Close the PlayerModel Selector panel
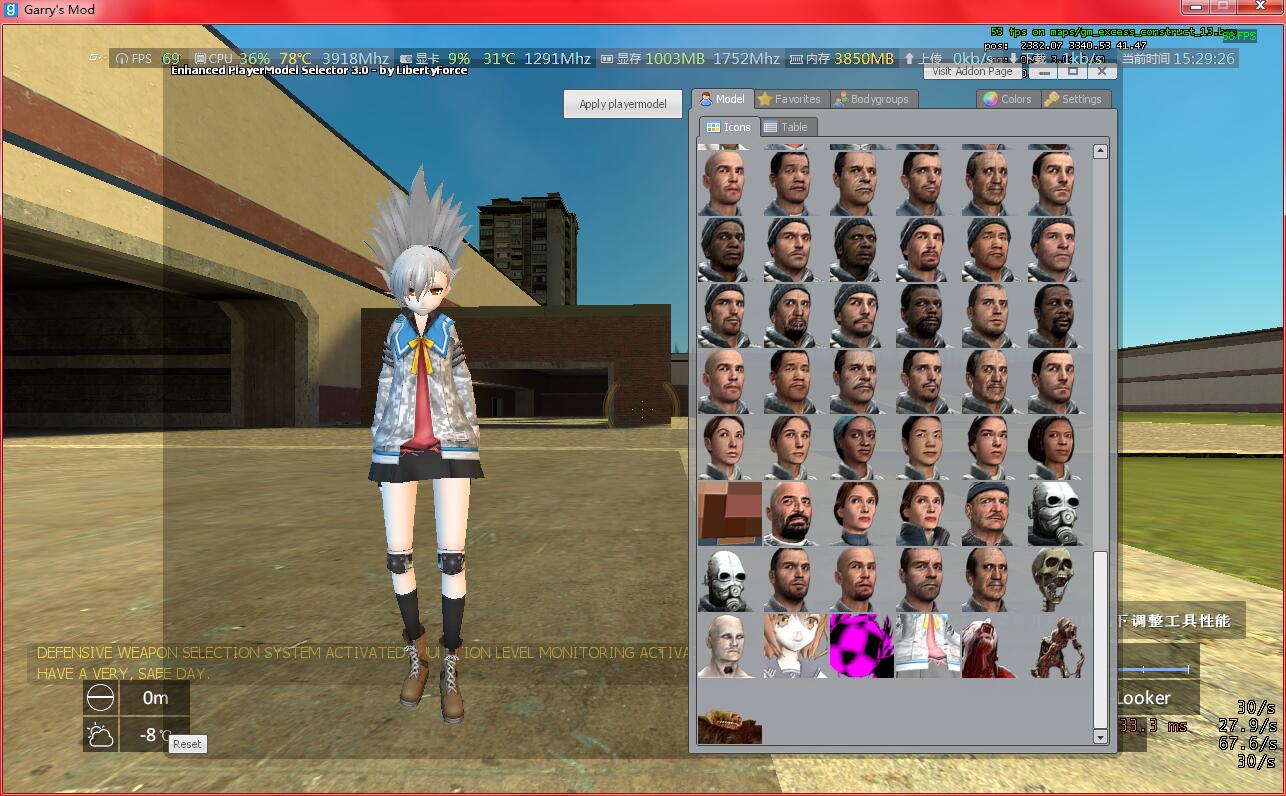This screenshot has width=1286, height=796. (x=1101, y=72)
